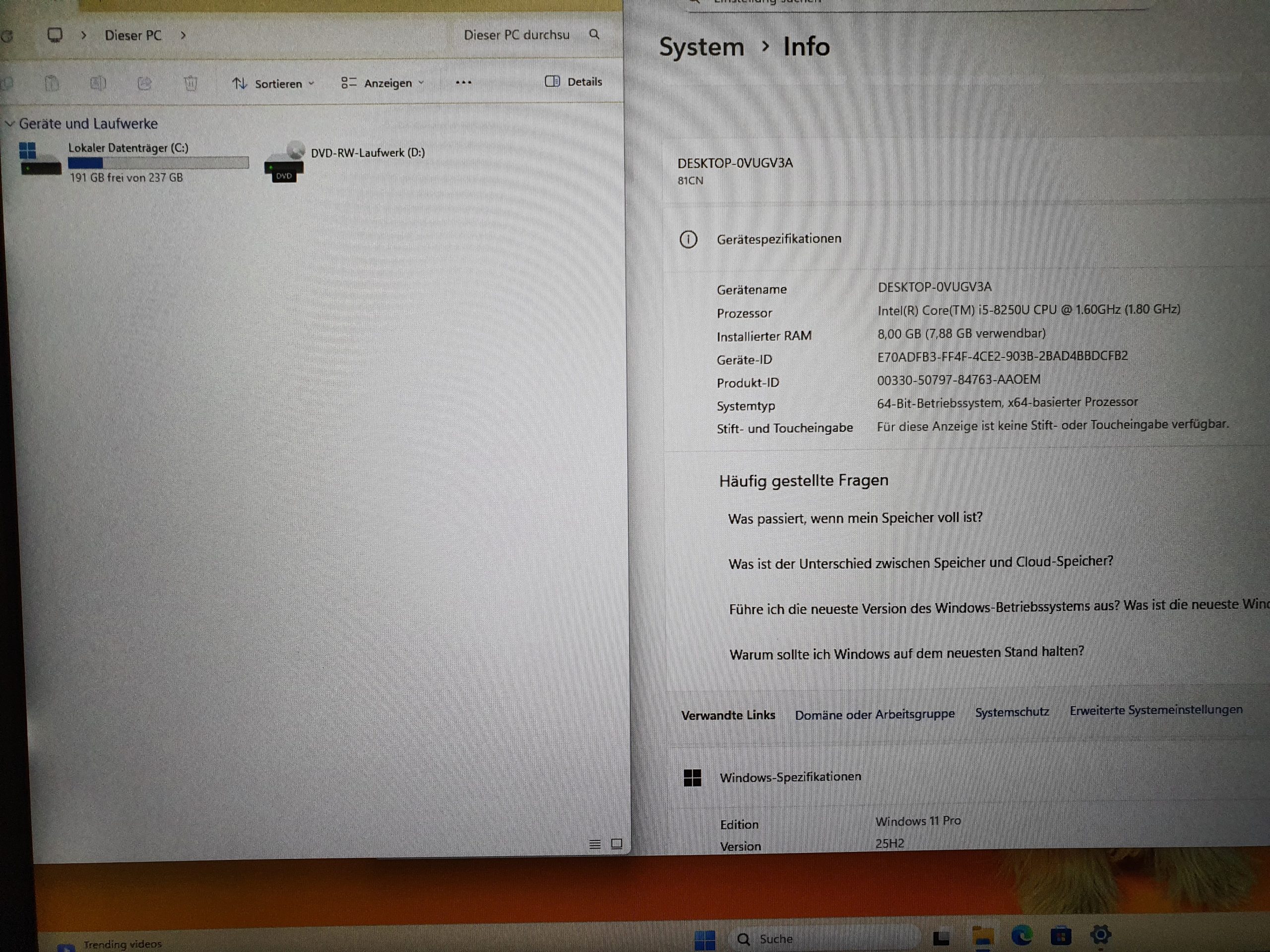Open Microsoft Store from the taskbar
1270x952 pixels.
tap(1061, 936)
